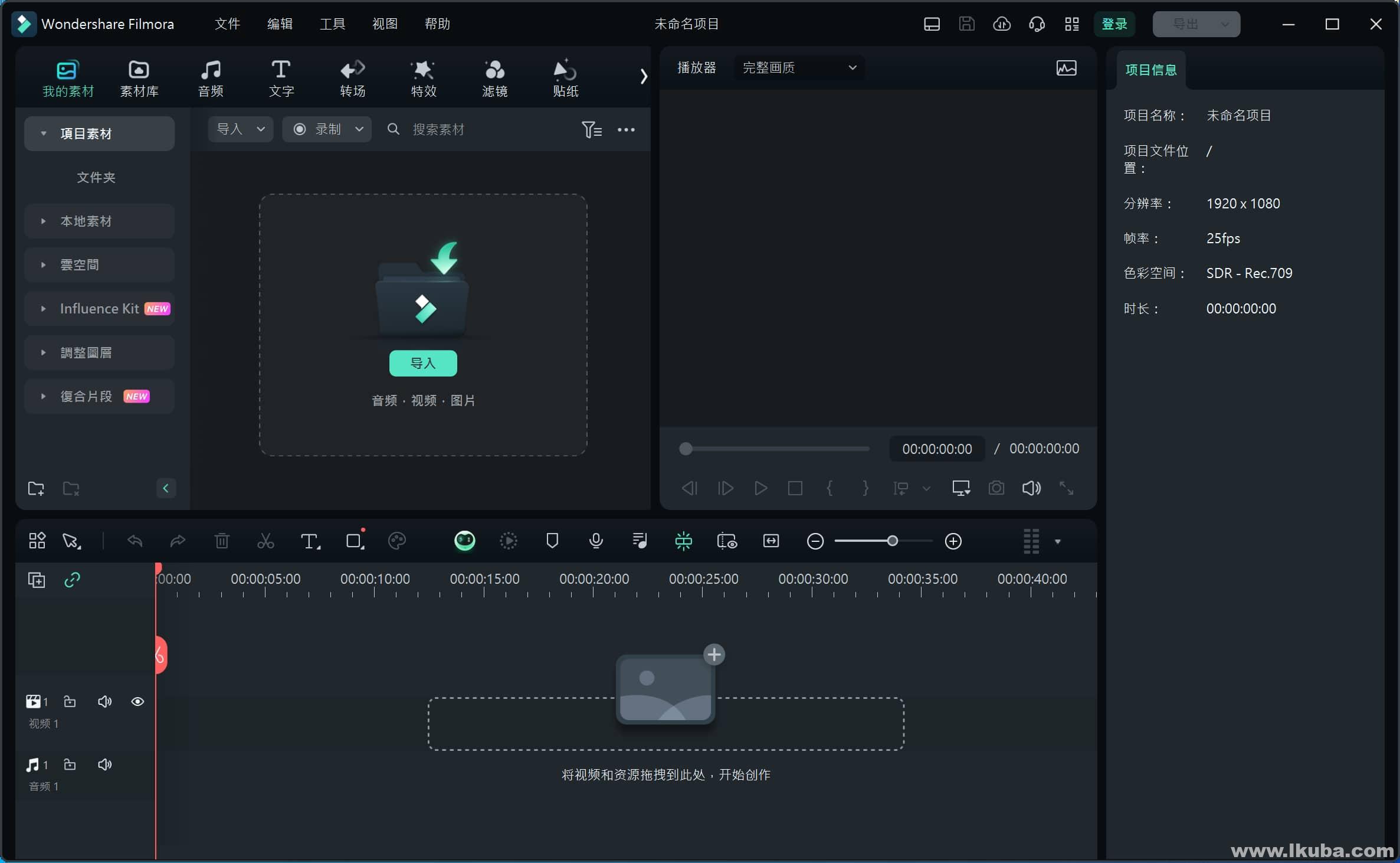Open external monitor display options
Viewport: 1400px width, 863px height.
pyautogui.click(x=961, y=488)
